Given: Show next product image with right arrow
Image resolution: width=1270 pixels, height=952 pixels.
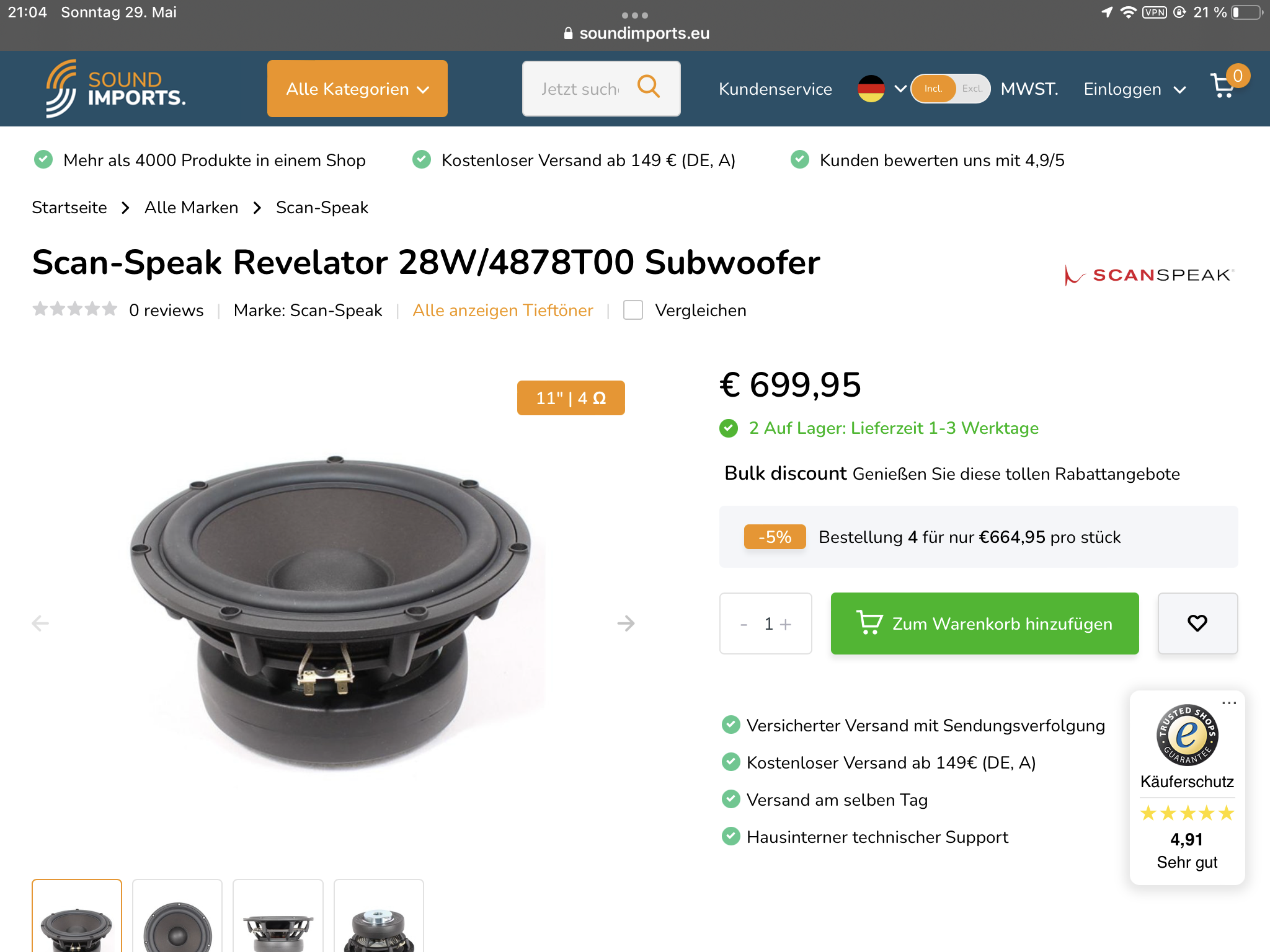Looking at the screenshot, I should tap(626, 623).
